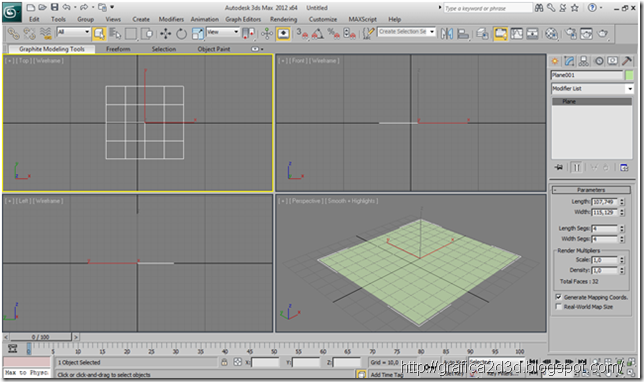Select the Rotate transform tool
The height and width of the screenshot is (382, 644).
pyautogui.click(x=181, y=34)
